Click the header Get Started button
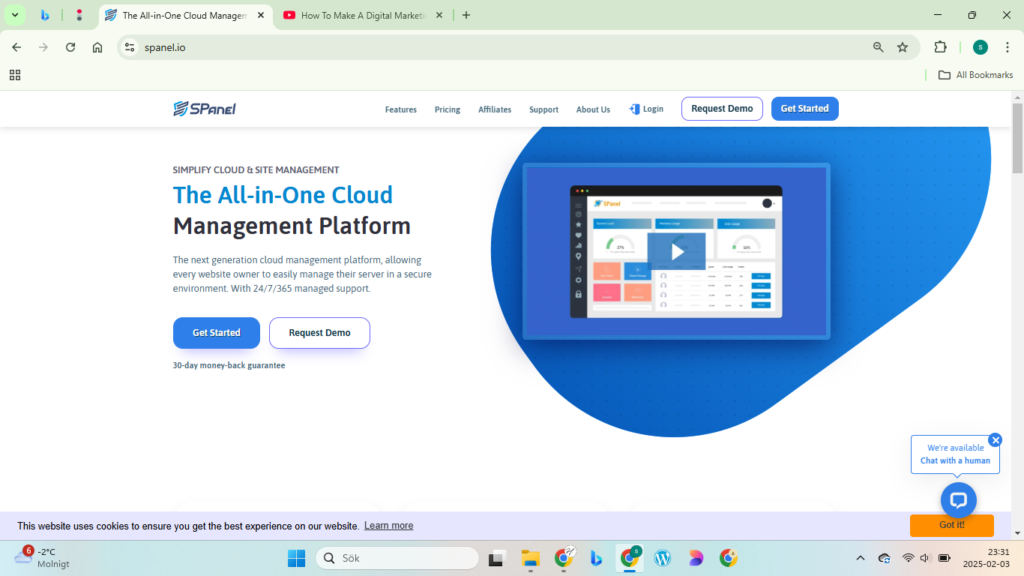 [805, 108]
